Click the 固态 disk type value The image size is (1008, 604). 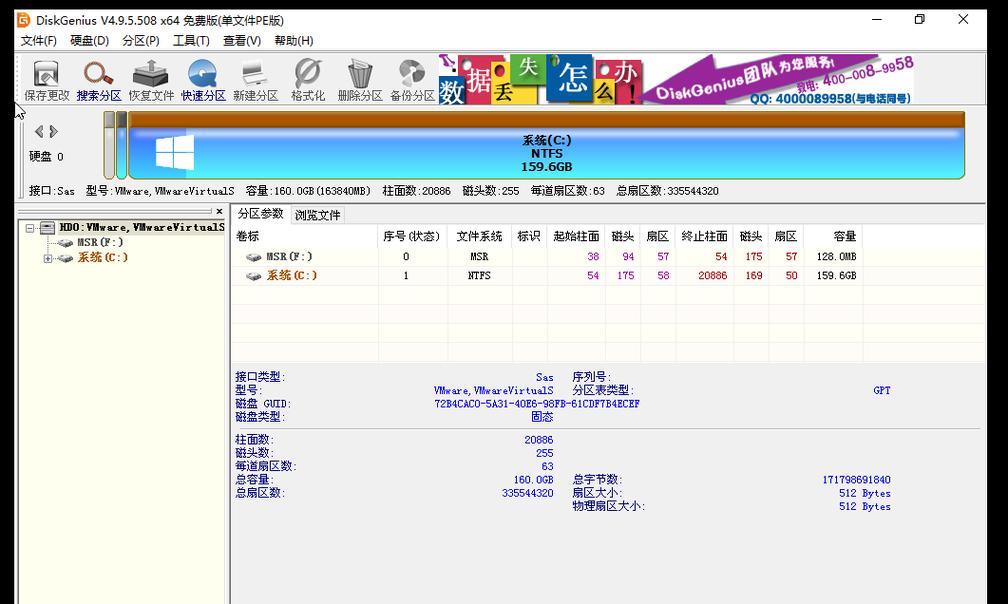pos(542,417)
